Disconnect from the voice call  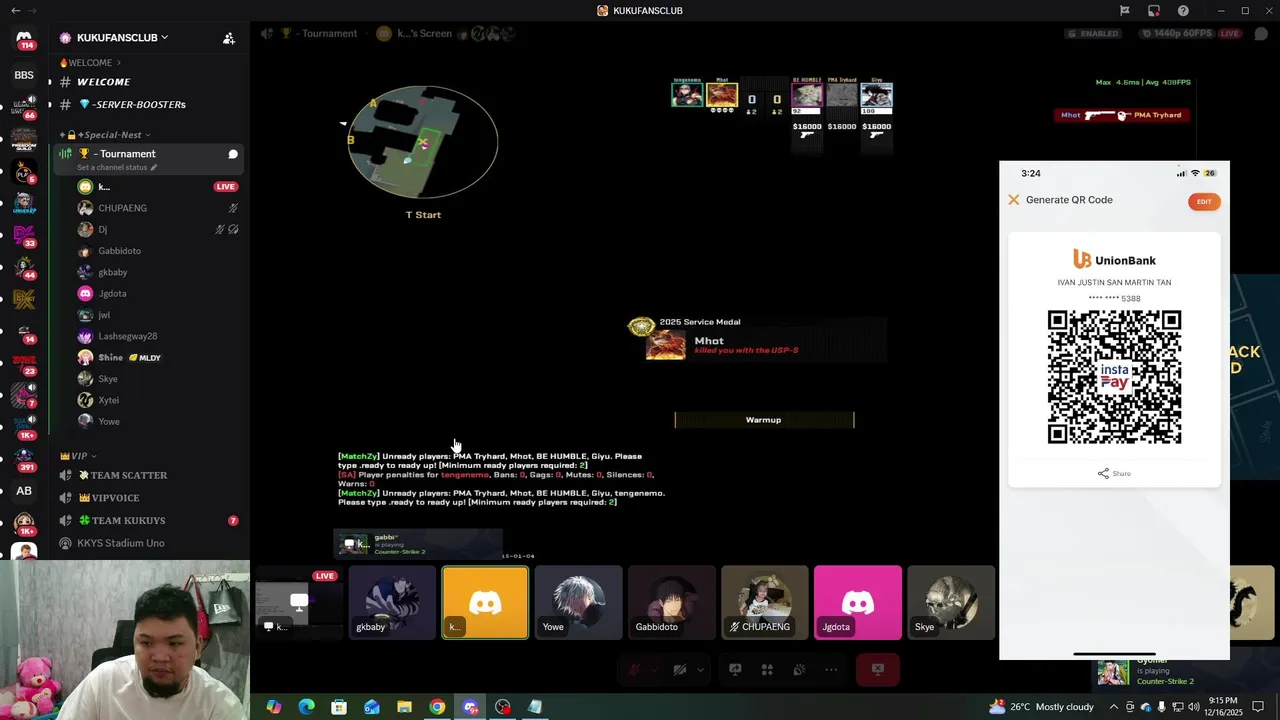(x=878, y=670)
